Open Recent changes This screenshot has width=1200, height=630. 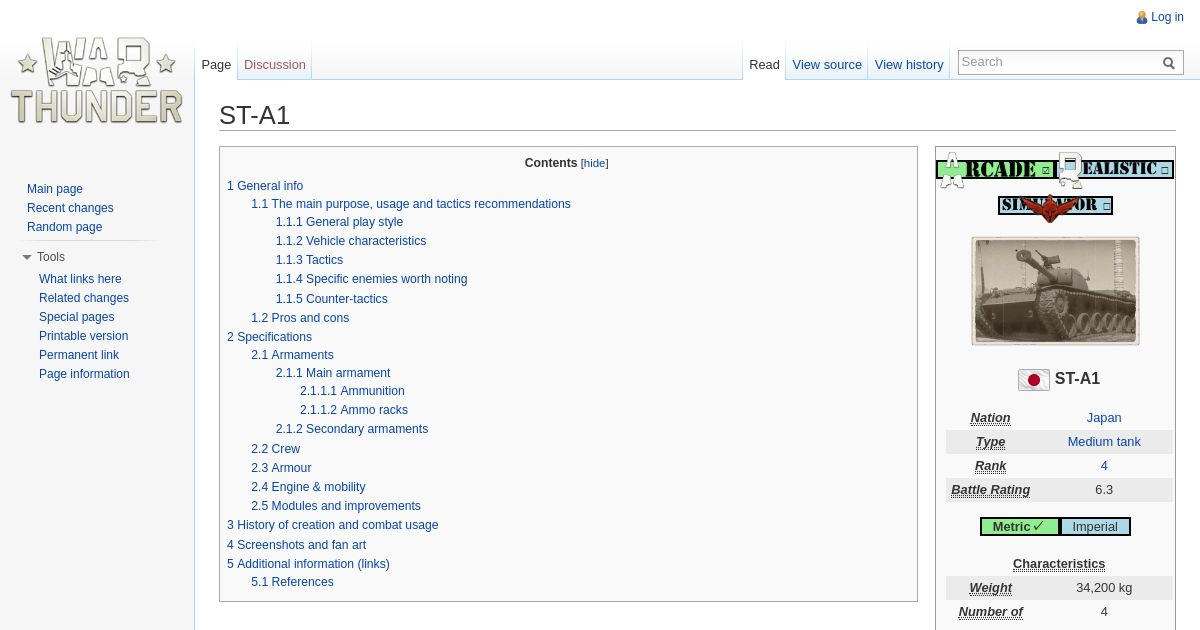(x=70, y=208)
